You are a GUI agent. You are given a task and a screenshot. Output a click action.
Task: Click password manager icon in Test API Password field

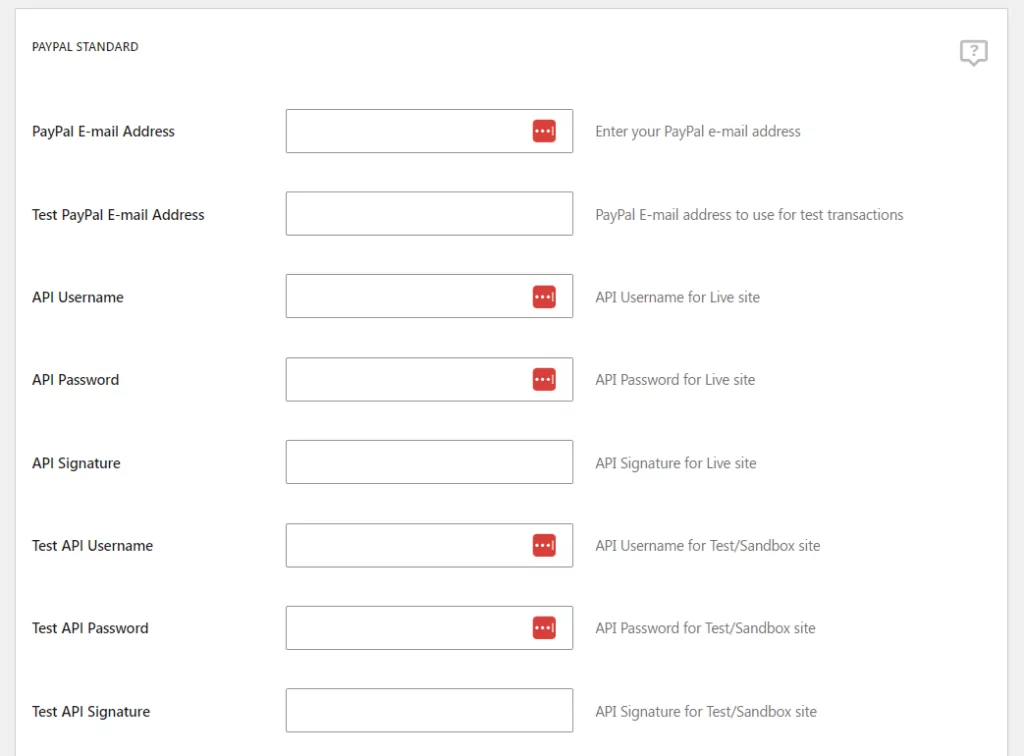click(544, 628)
